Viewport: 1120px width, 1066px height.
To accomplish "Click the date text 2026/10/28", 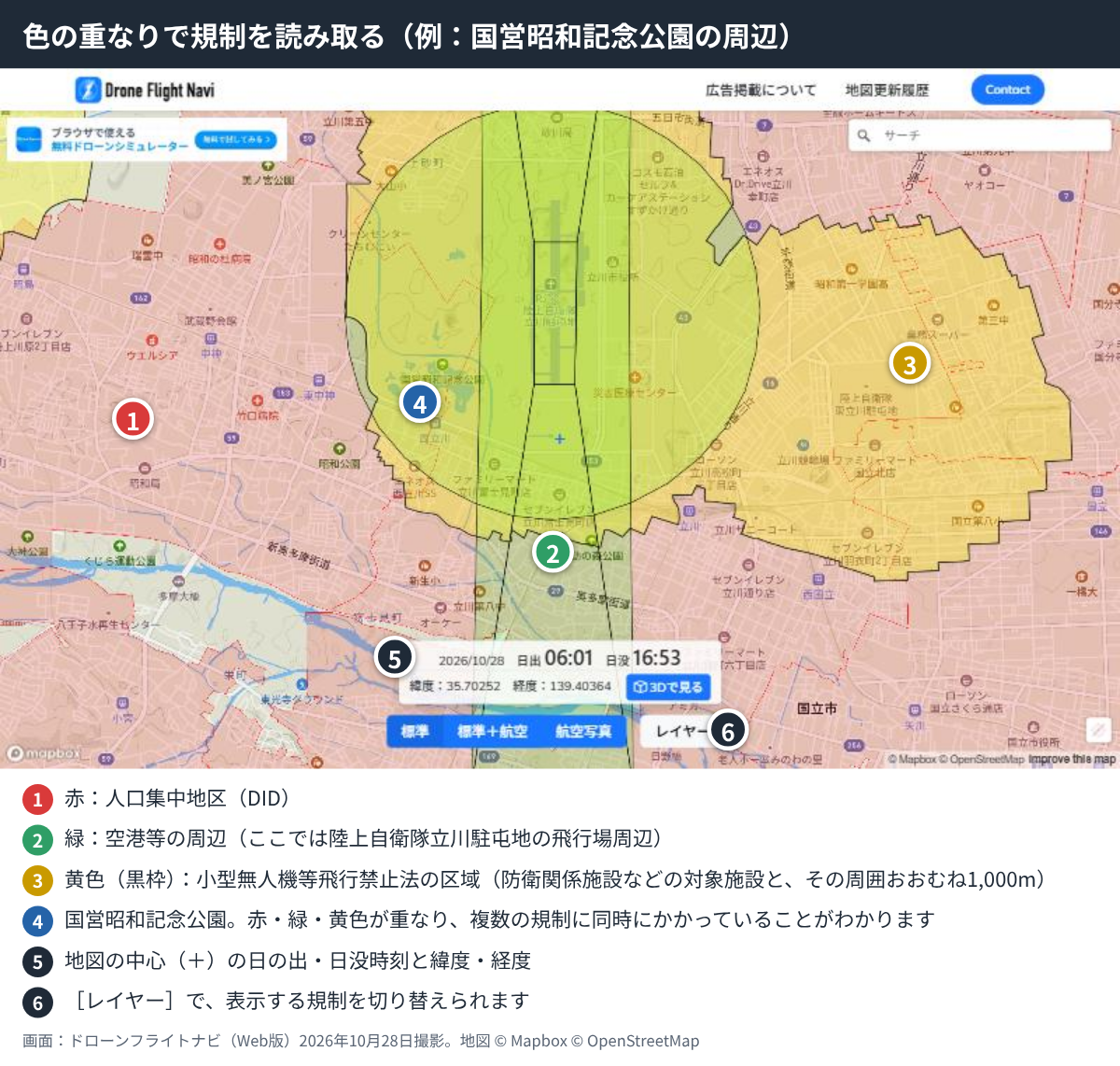I will [471, 661].
